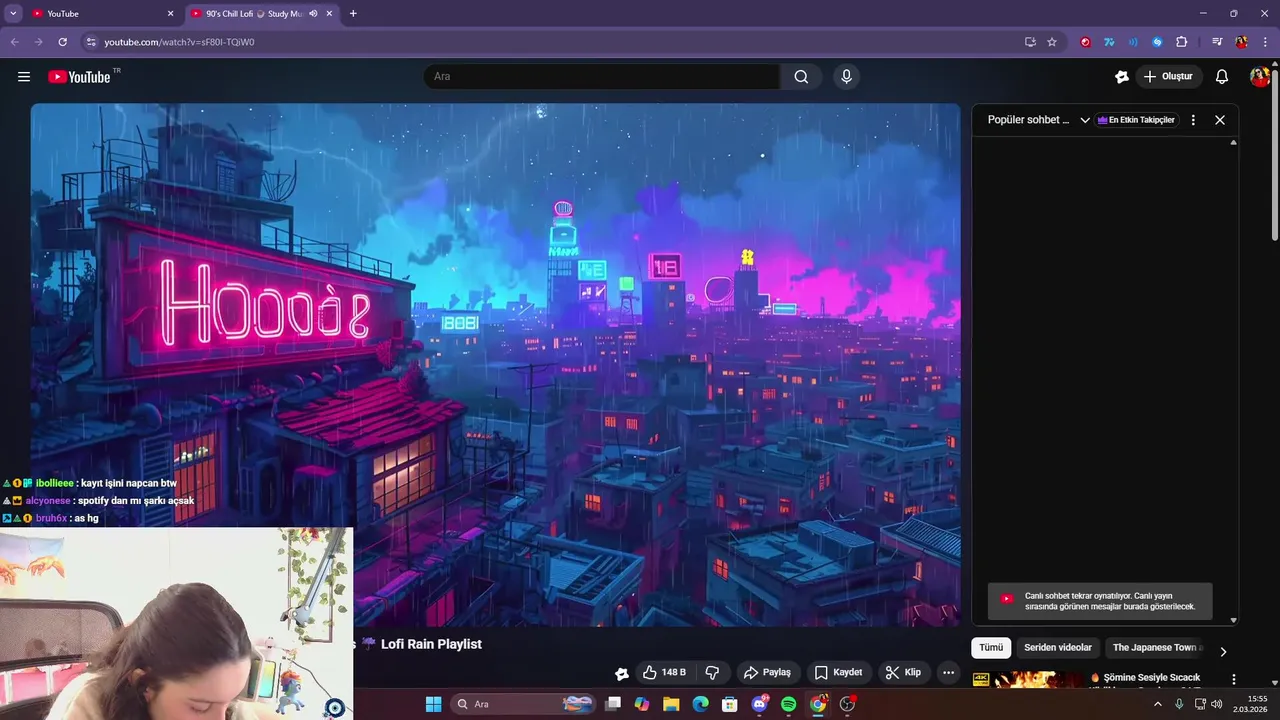The width and height of the screenshot is (1280, 720).
Task: Like the video showing 148 B
Action: [664, 673]
